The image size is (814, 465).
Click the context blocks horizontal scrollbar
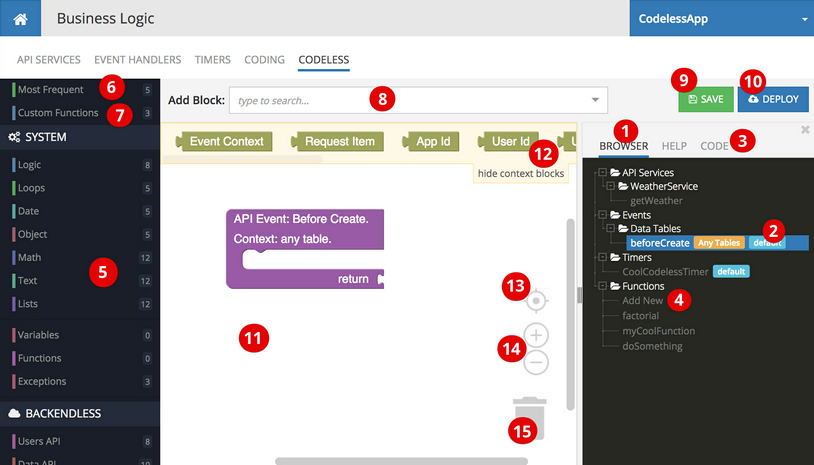pos(242,159)
